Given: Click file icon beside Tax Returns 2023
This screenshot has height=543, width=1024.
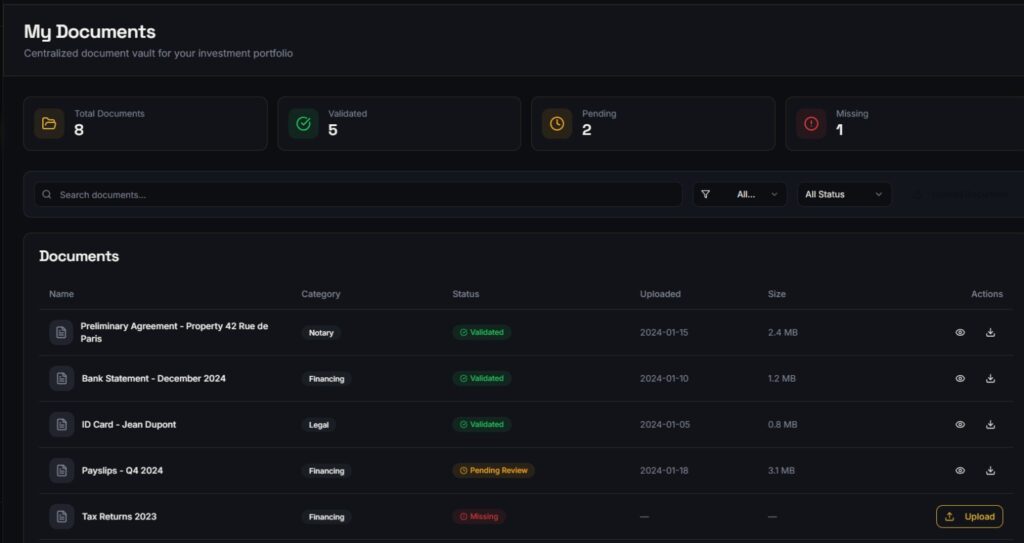Looking at the screenshot, I should pyautogui.click(x=61, y=516).
